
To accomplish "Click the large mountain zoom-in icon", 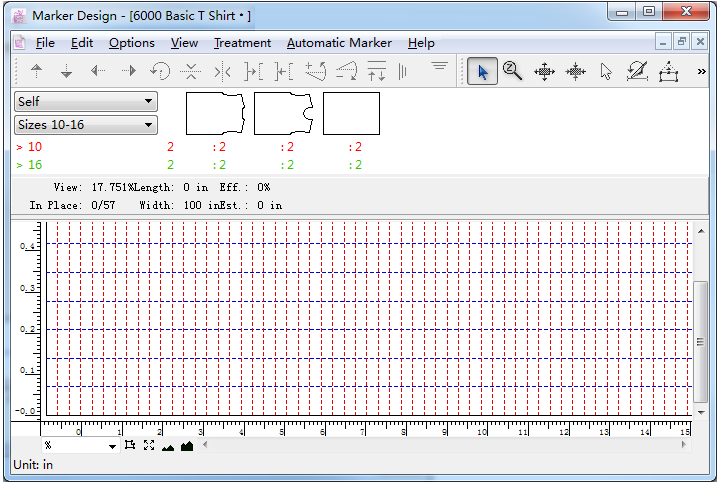I will click(x=186, y=445).
